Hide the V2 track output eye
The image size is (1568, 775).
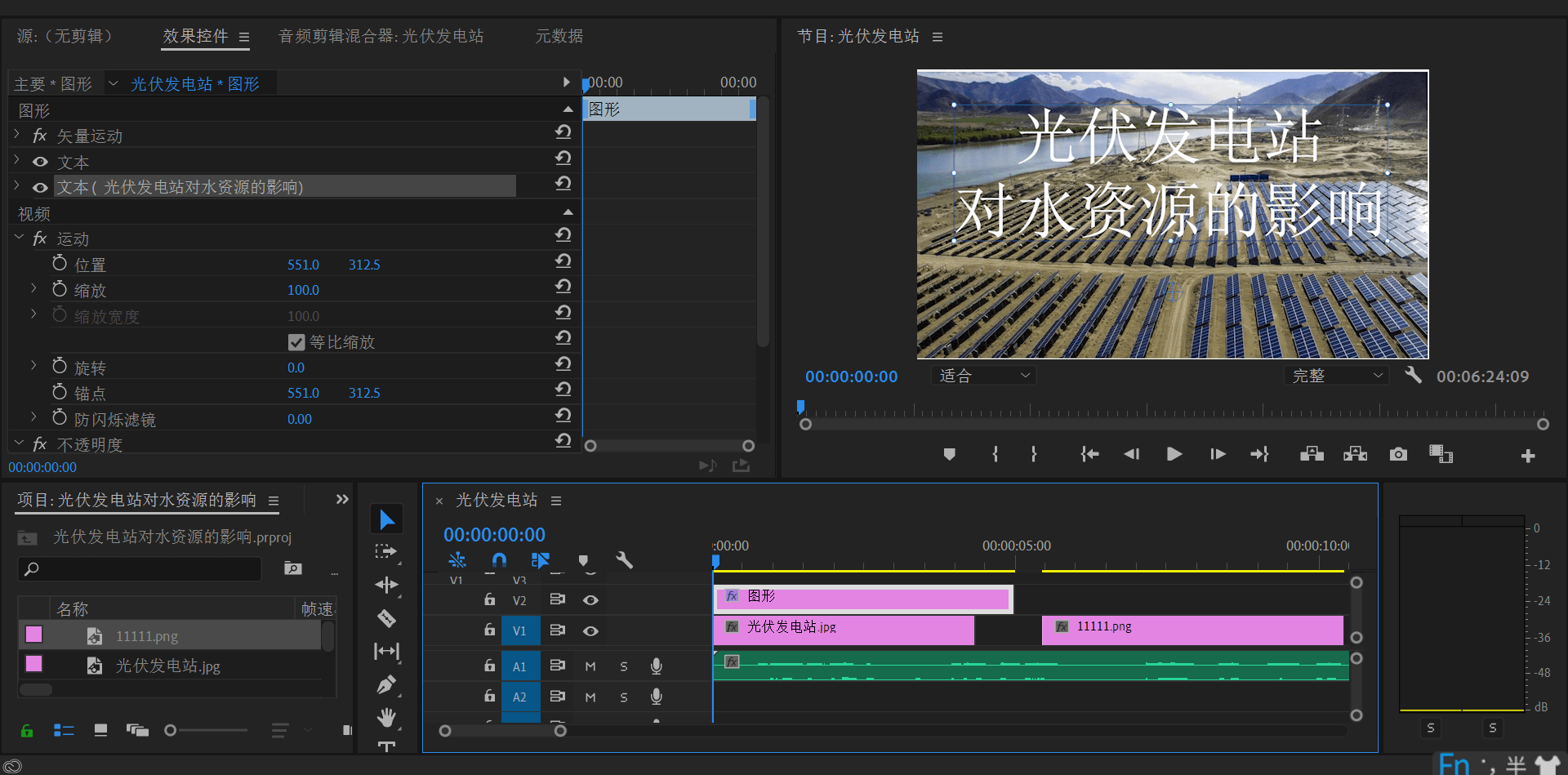click(x=590, y=600)
